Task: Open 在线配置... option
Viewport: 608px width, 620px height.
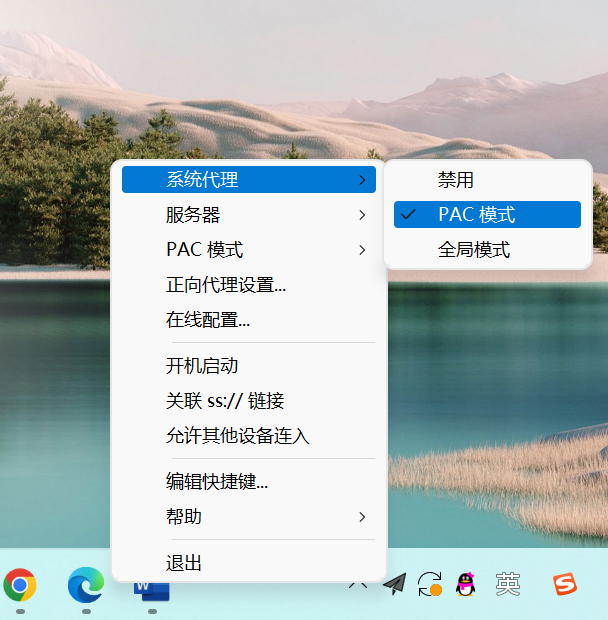Action: click(x=249, y=319)
